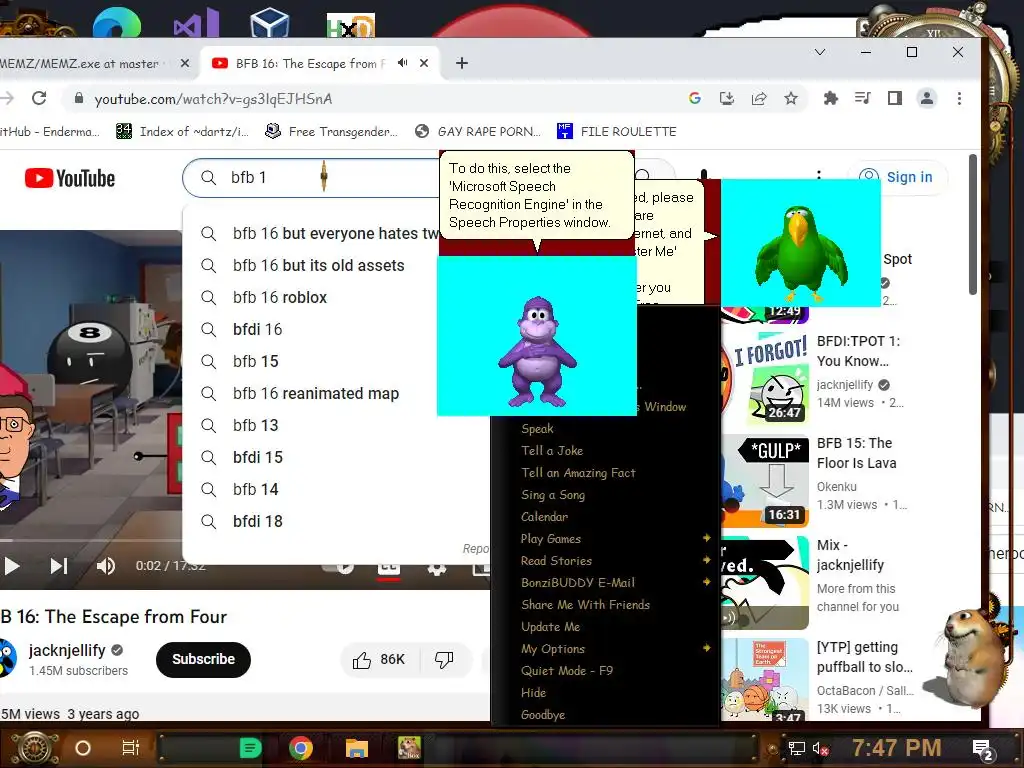This screenshot has height=768, width=1024.
Task: Open jacknjellify channel avatar
Action: click(7, 658)
